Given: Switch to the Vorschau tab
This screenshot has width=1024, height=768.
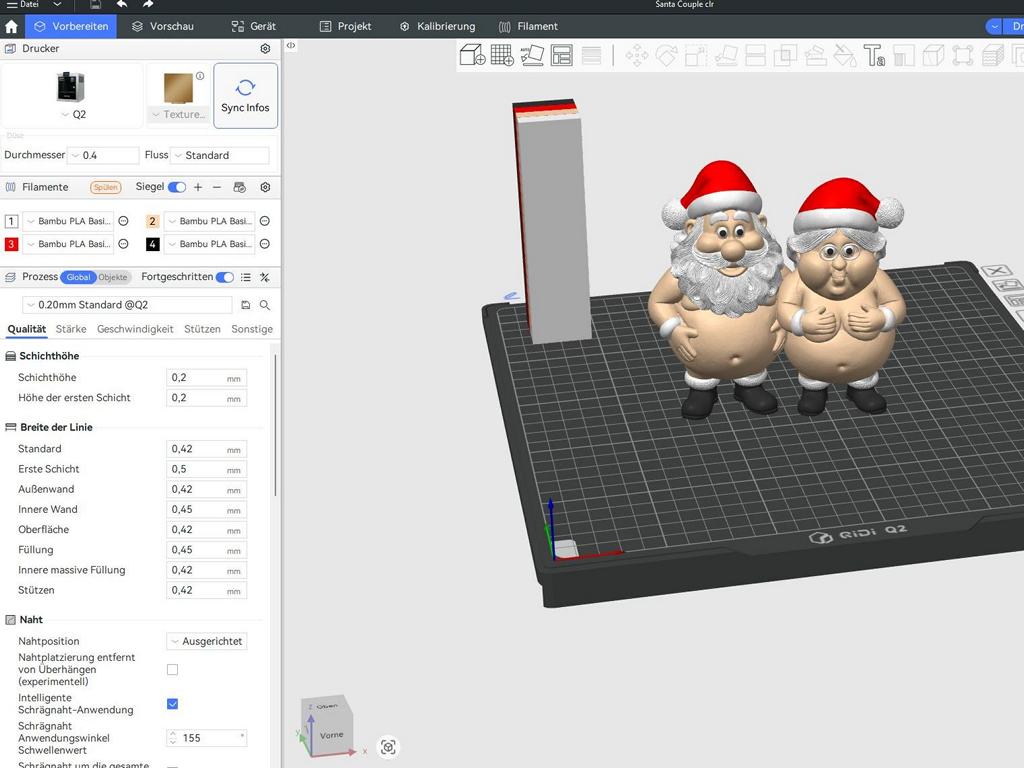Looking at the screenshot, I should (163, 26).
